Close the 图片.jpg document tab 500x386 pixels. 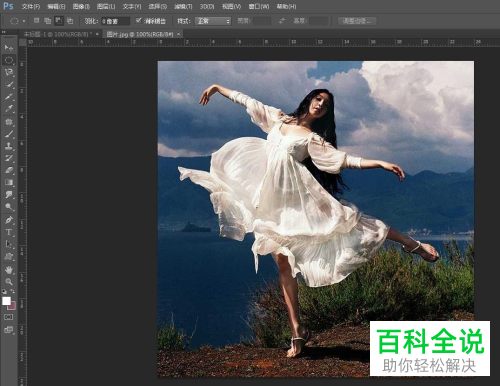point(179,34)
